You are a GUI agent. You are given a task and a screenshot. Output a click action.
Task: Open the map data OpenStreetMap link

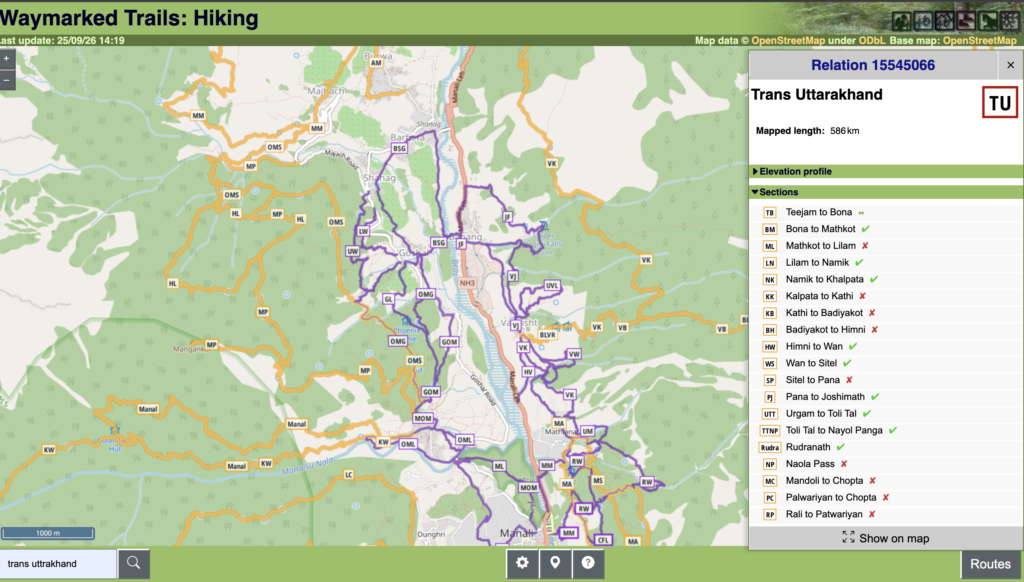[788, 40]
